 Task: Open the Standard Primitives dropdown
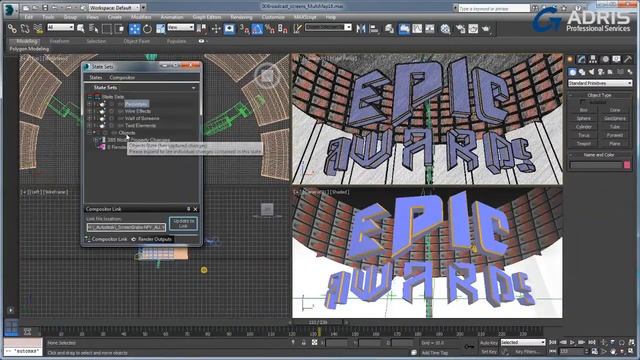600,83
